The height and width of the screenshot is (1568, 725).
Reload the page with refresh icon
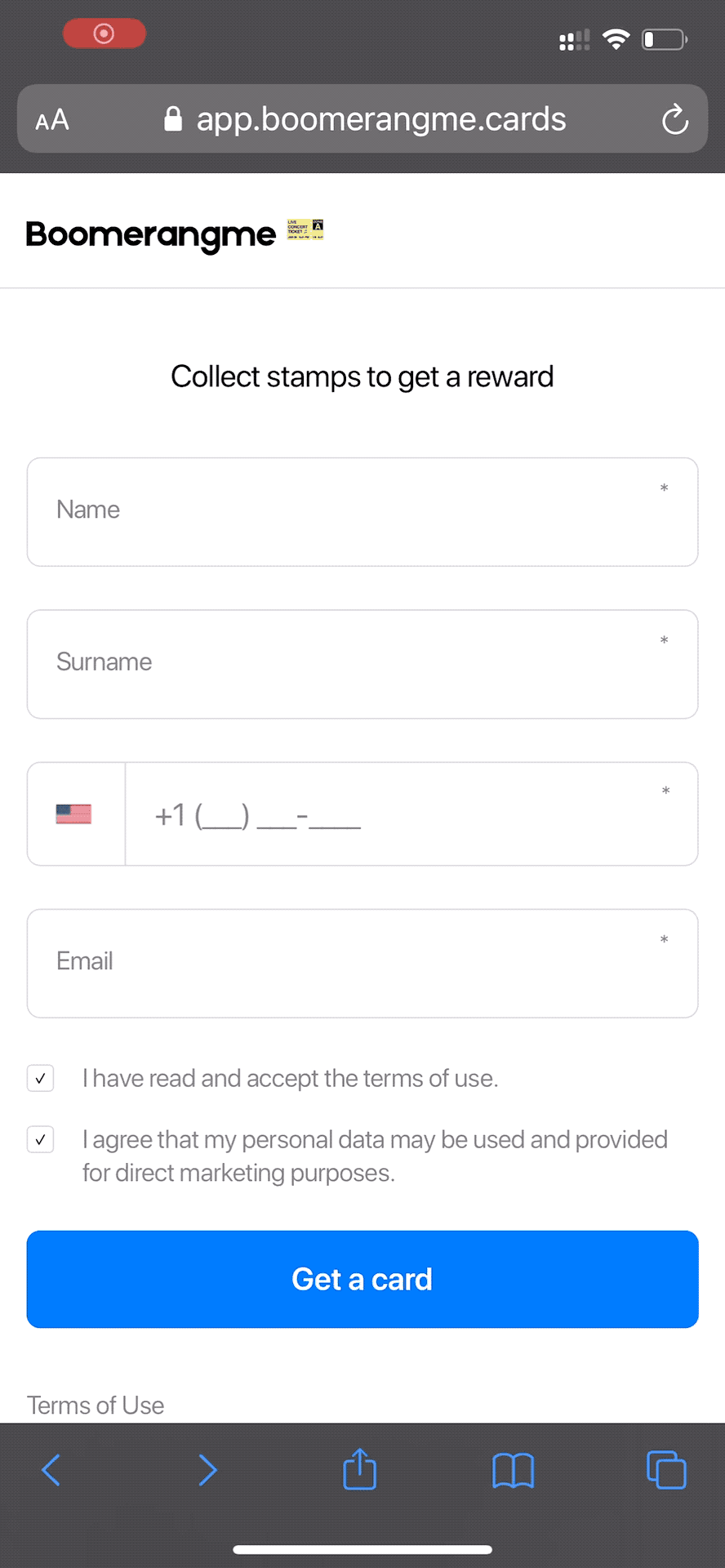(674, 120)
